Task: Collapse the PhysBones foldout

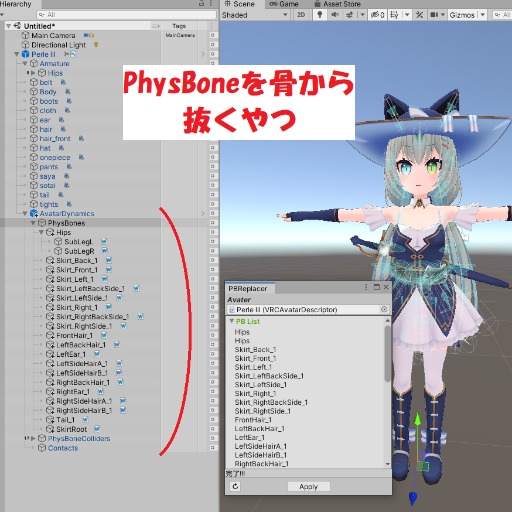Action: click(x=33, y=223)
